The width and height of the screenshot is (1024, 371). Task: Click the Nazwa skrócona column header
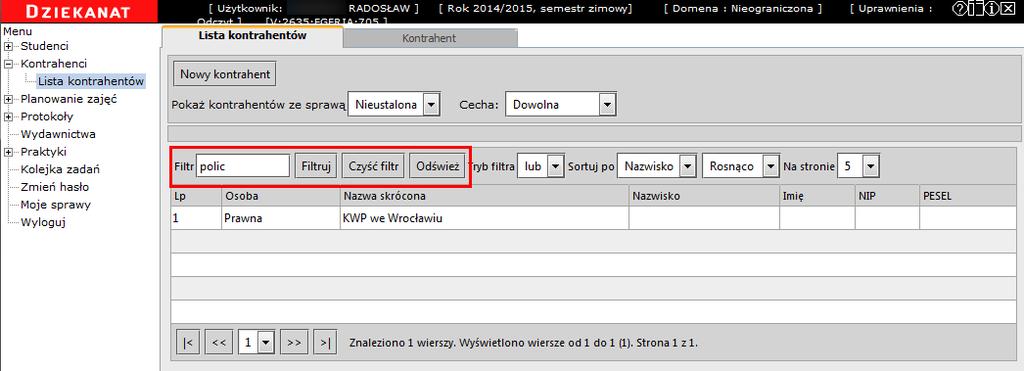pos(485,196)
